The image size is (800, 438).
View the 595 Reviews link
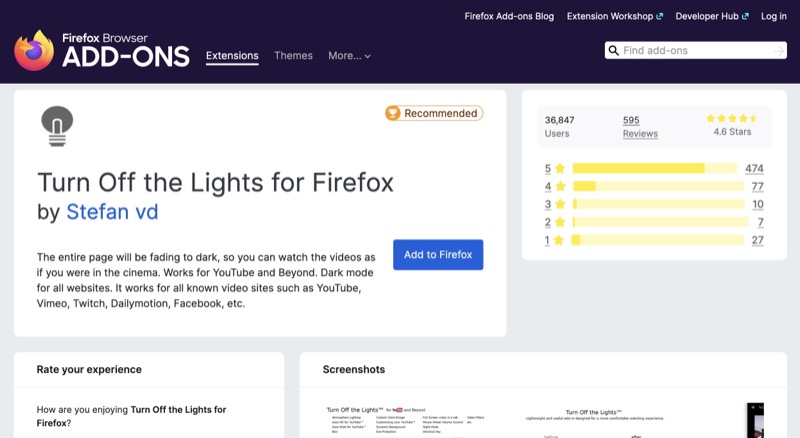tap(640, 127)
